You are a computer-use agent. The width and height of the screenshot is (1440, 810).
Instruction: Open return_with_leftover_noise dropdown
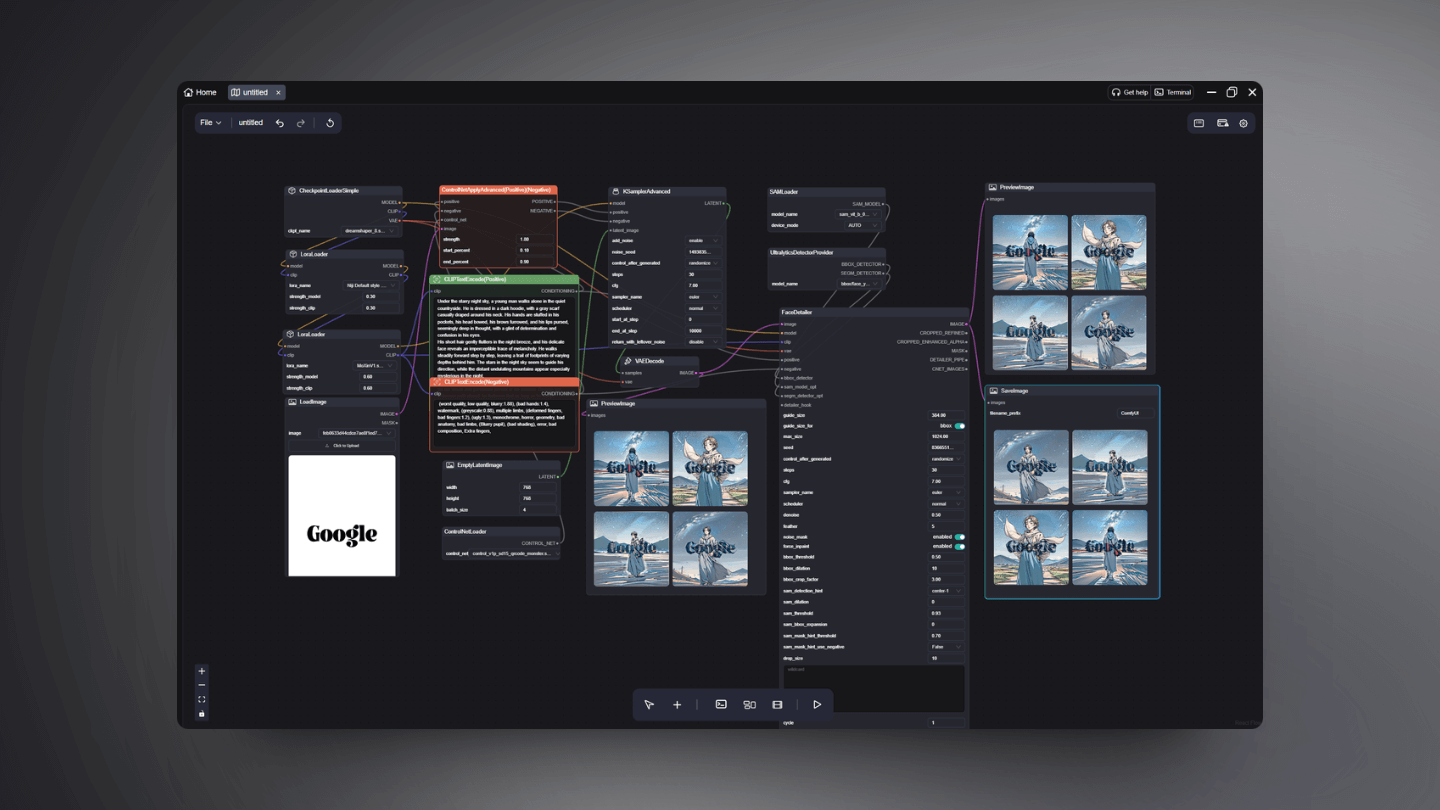703,341
